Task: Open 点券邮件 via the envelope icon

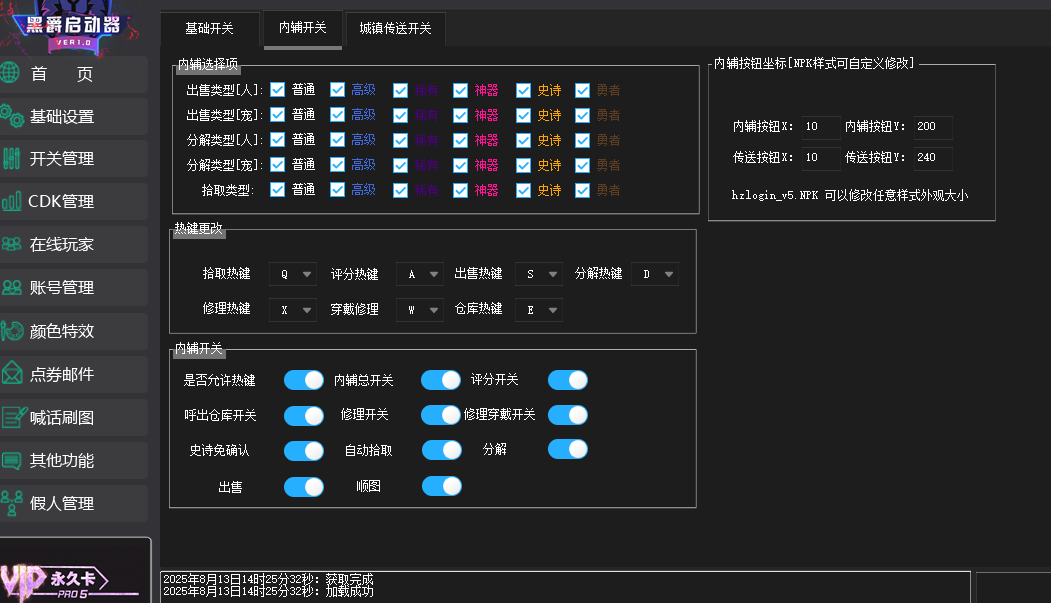Action: coord(12,374)
